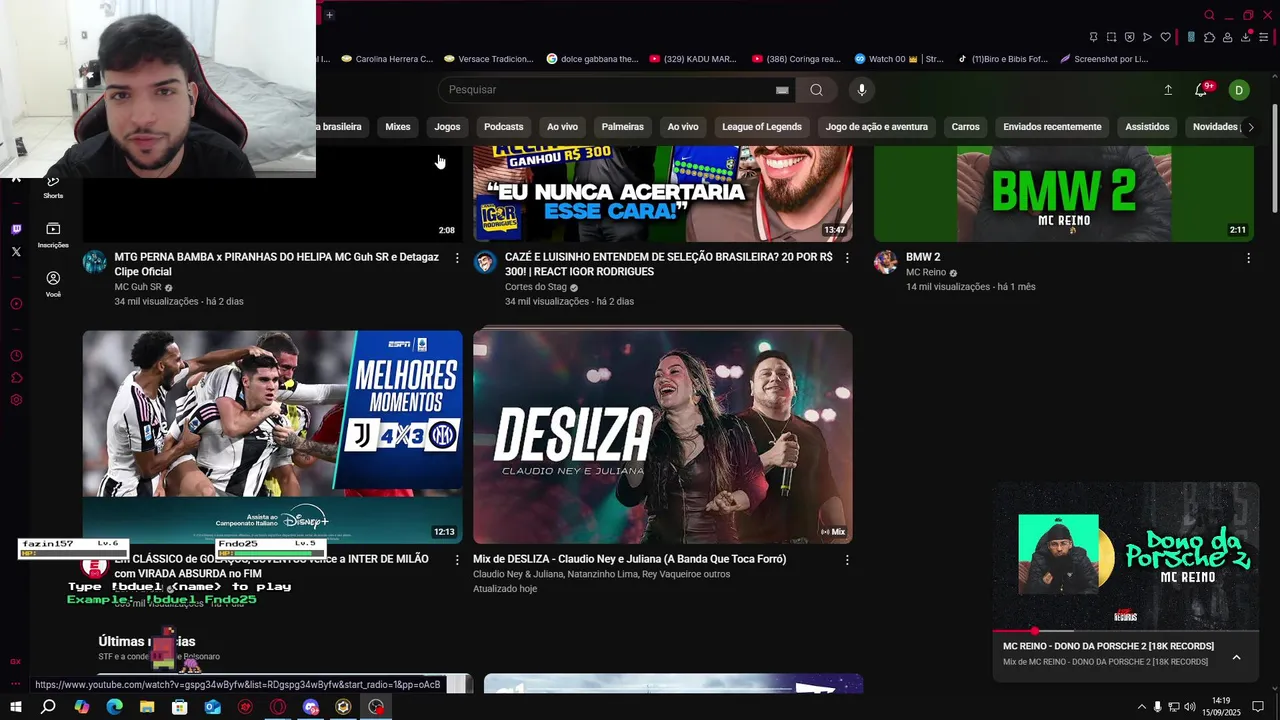Image resolution: width=1280 pixels, height=720 pixels.
Task: Go to YouTube Shorts
Action: tap(53, 185)
